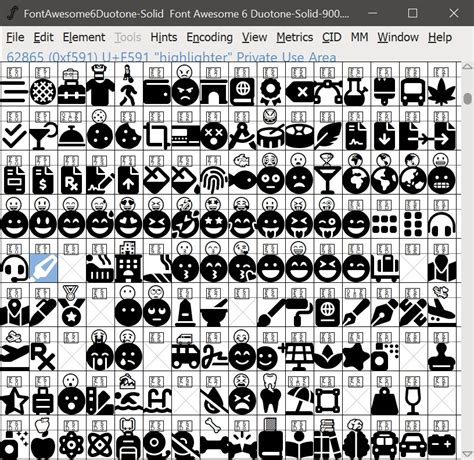
Task: Select the grip horizontal dots glyph
Action: (x=384, y=224)
